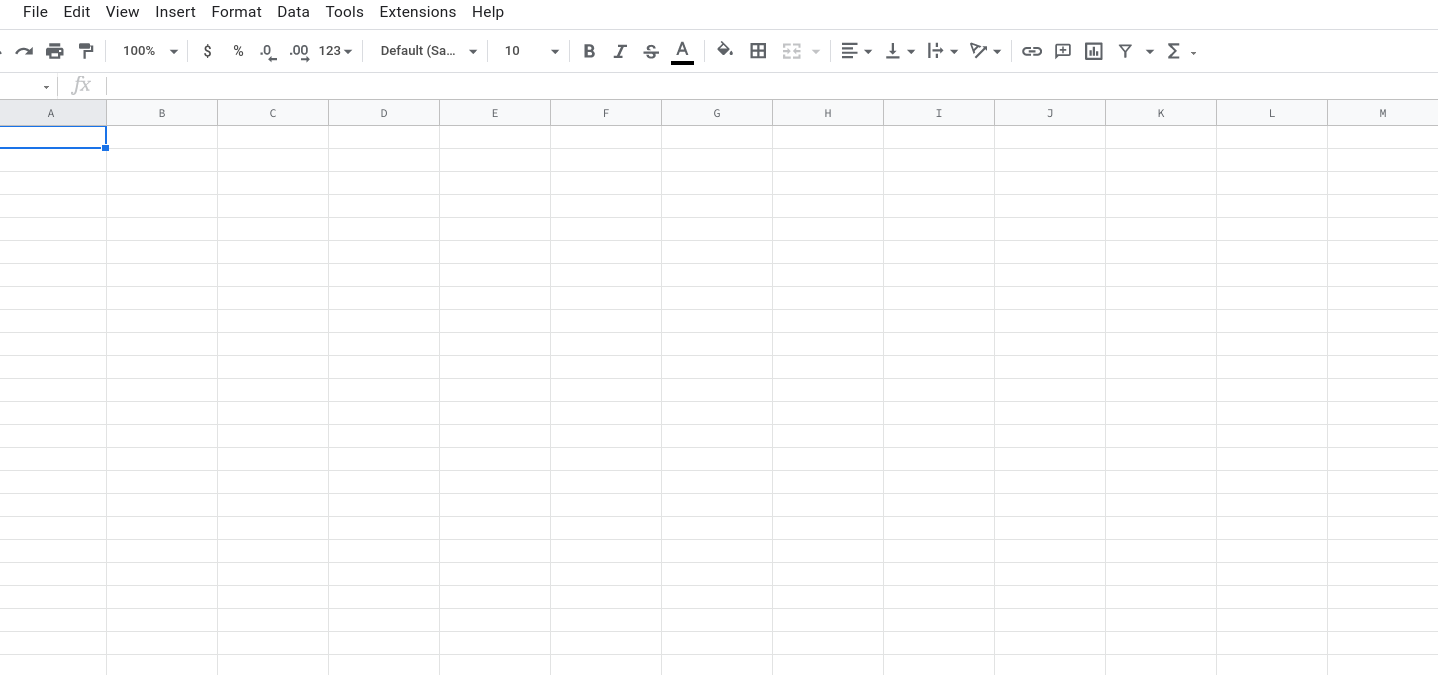Select column G header
The width and height of the screenshot is (1438, 675).
pyautogui.click(x=717, y=113)
